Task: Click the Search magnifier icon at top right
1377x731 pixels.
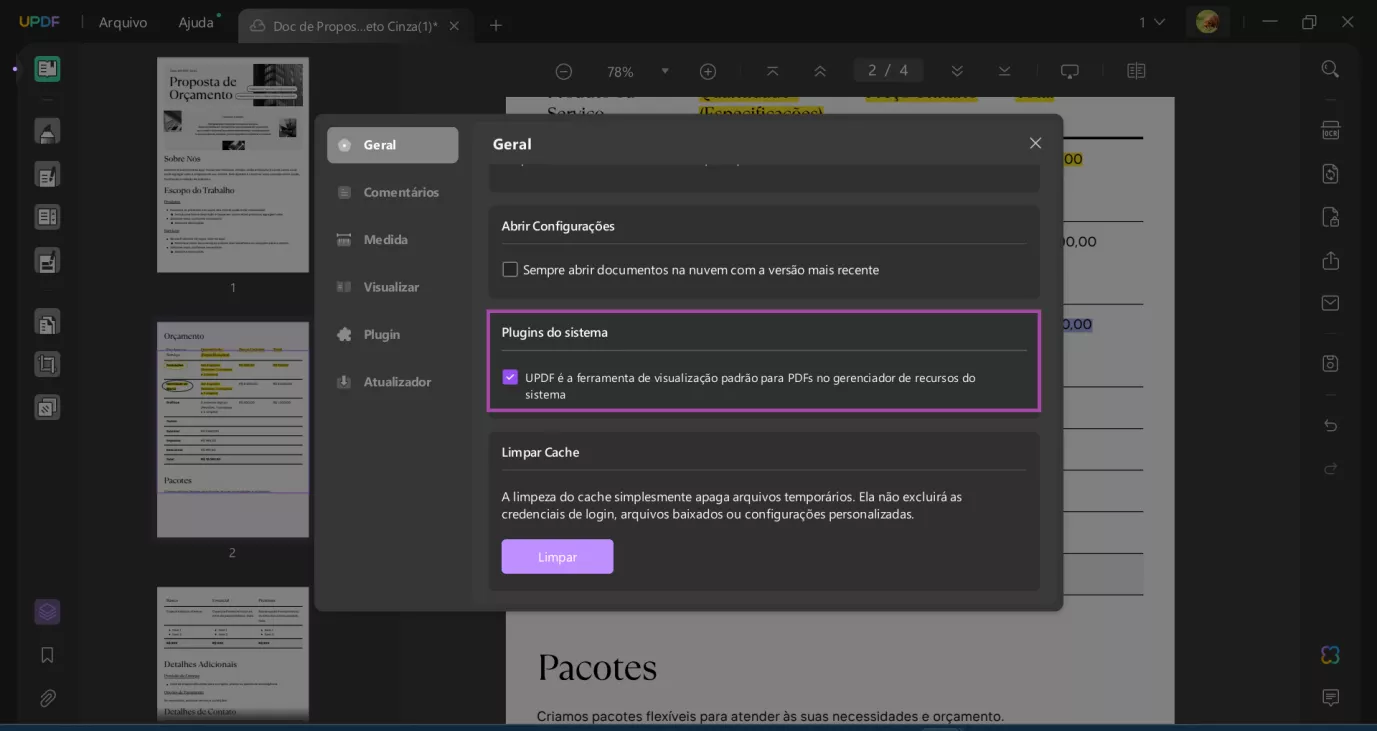Action: [x=1330, y=69]
